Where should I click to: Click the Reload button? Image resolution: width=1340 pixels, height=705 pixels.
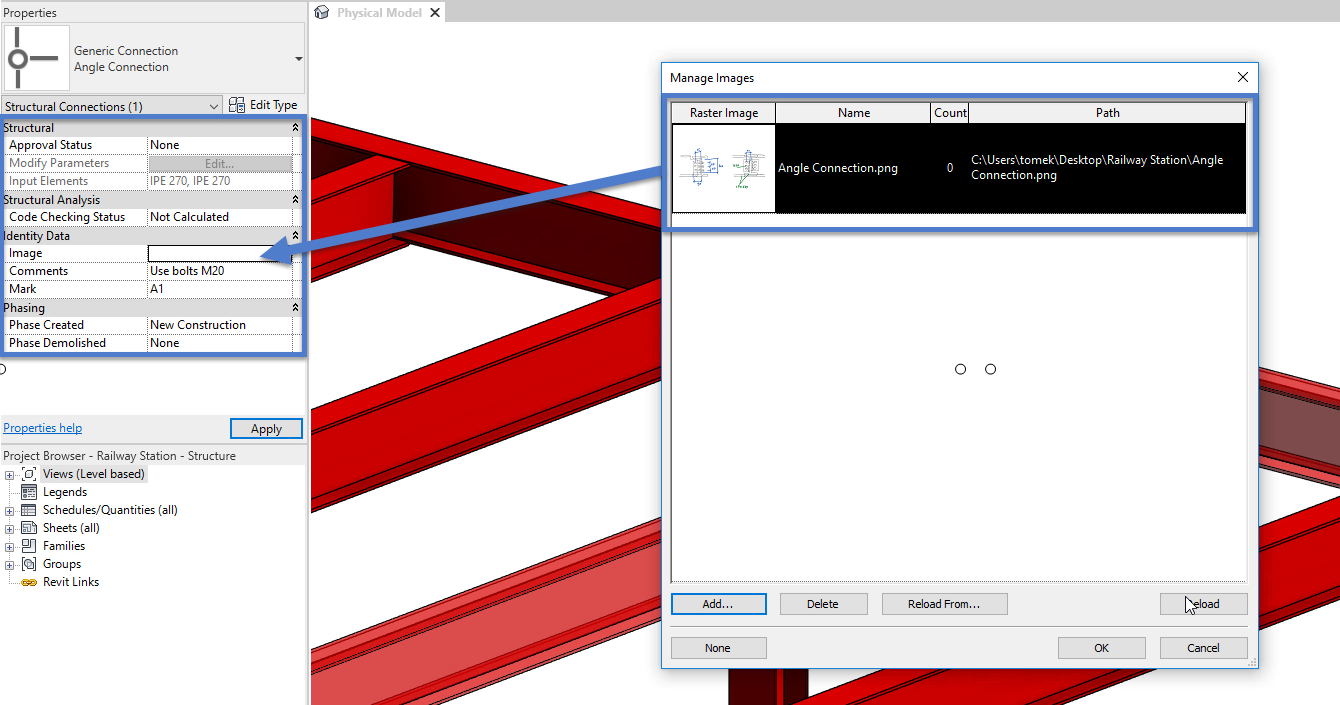pos(1204,604)
